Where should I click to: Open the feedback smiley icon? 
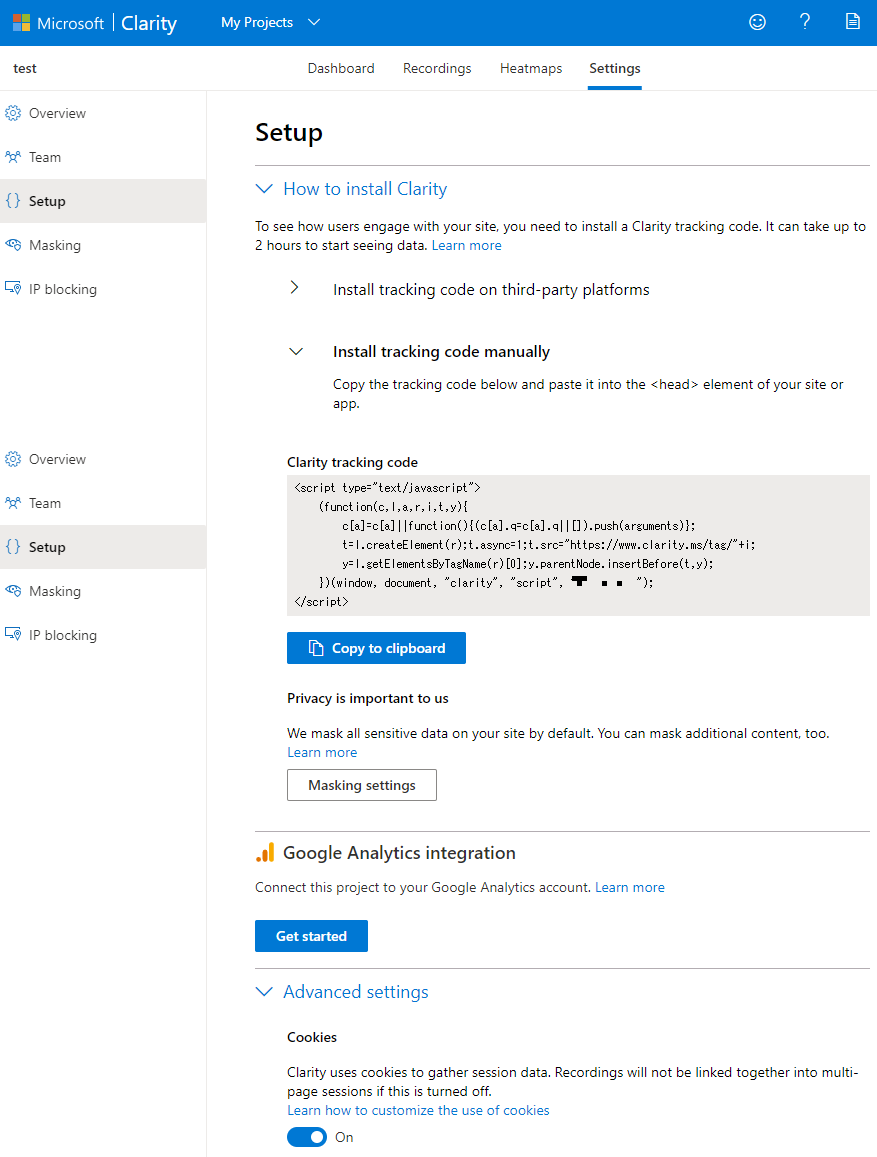(757, 22)
